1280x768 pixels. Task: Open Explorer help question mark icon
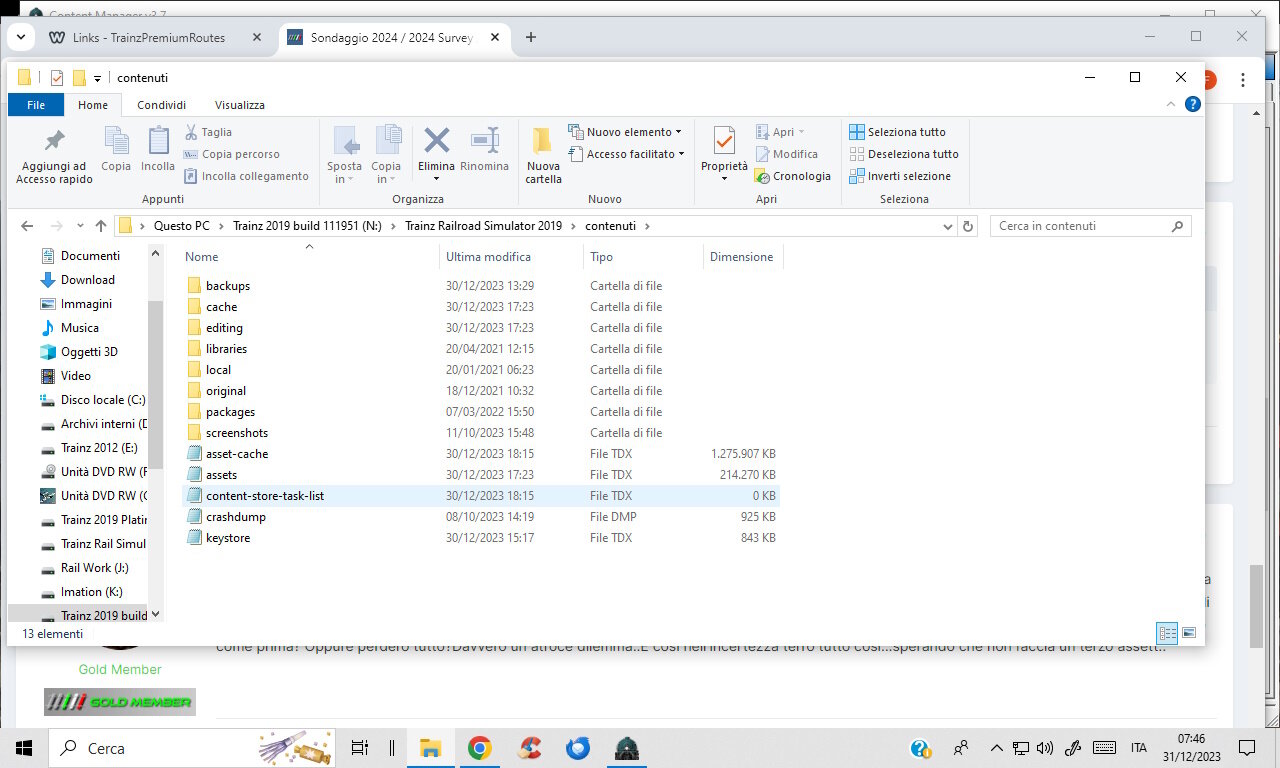(1192, 104)
